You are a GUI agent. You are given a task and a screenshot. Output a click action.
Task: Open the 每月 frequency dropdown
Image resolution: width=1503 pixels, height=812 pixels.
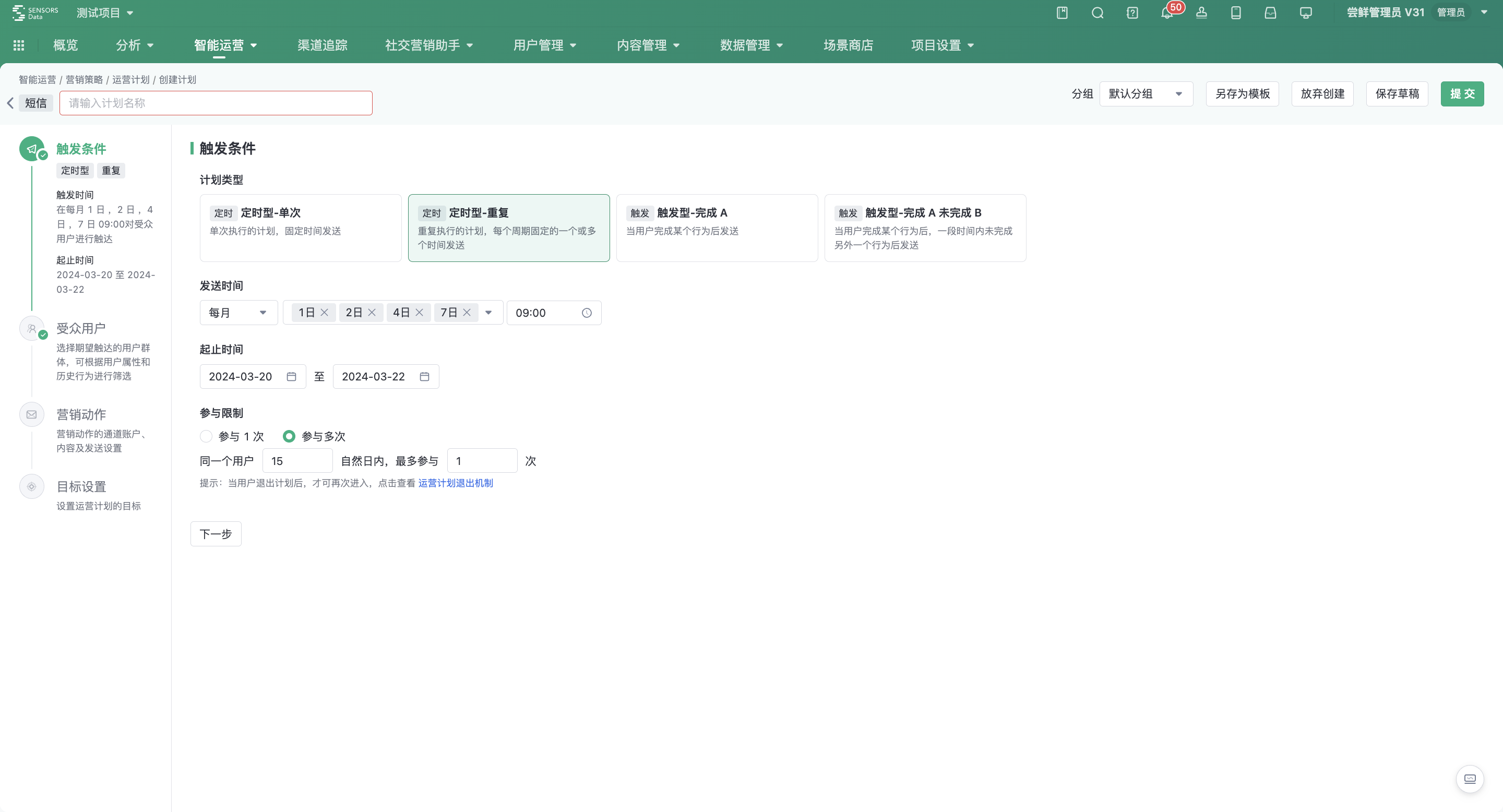pos(238,312)
